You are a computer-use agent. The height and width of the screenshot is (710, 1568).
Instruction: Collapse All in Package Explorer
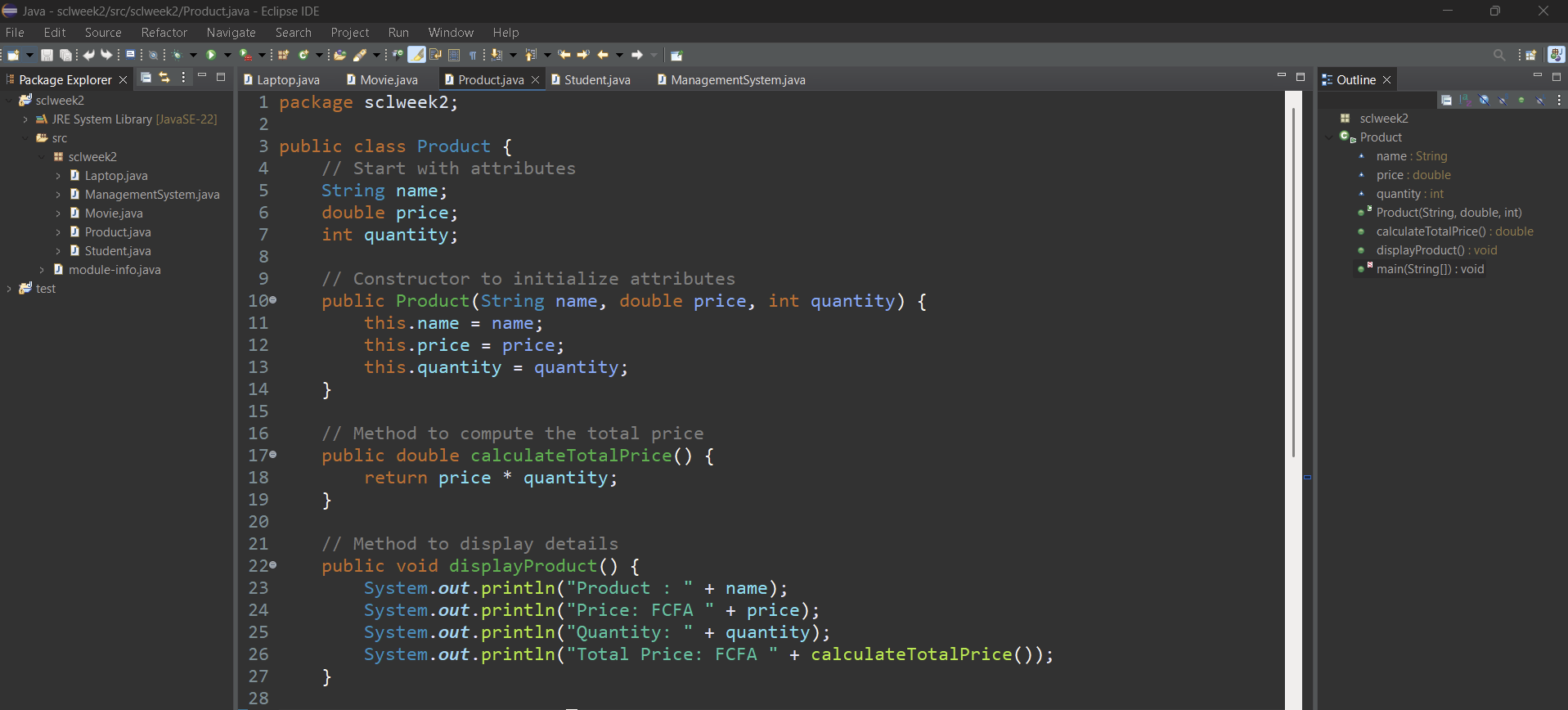click(146, 77)
